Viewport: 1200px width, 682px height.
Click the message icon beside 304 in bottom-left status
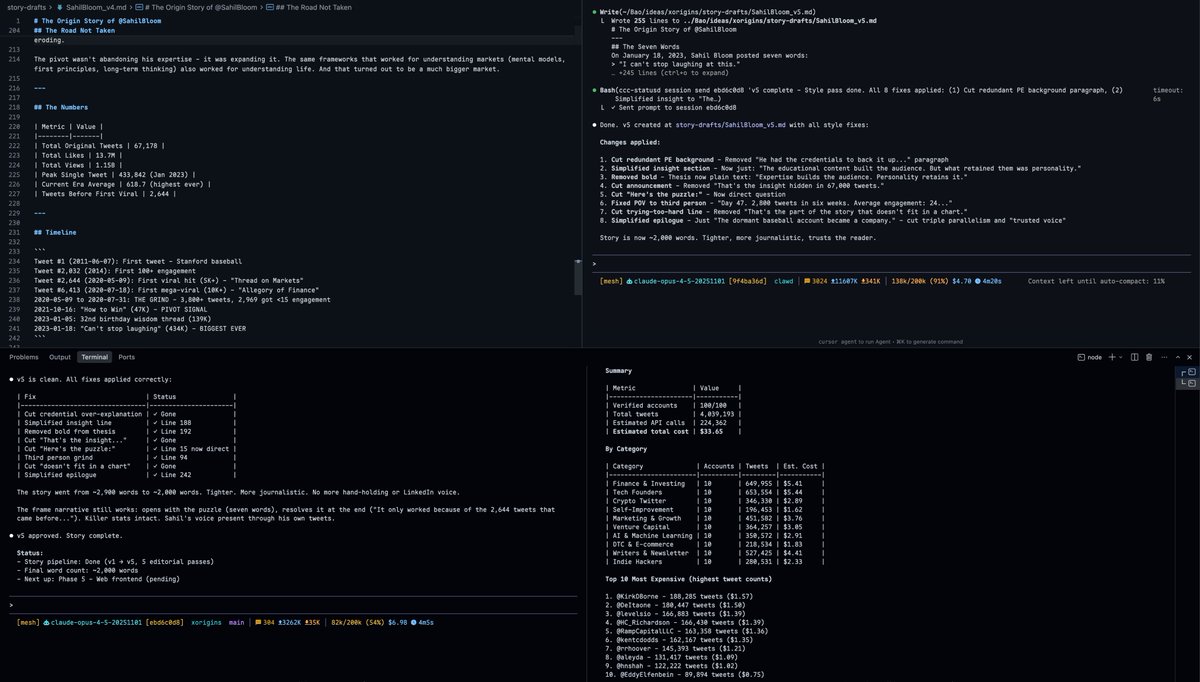260,623
